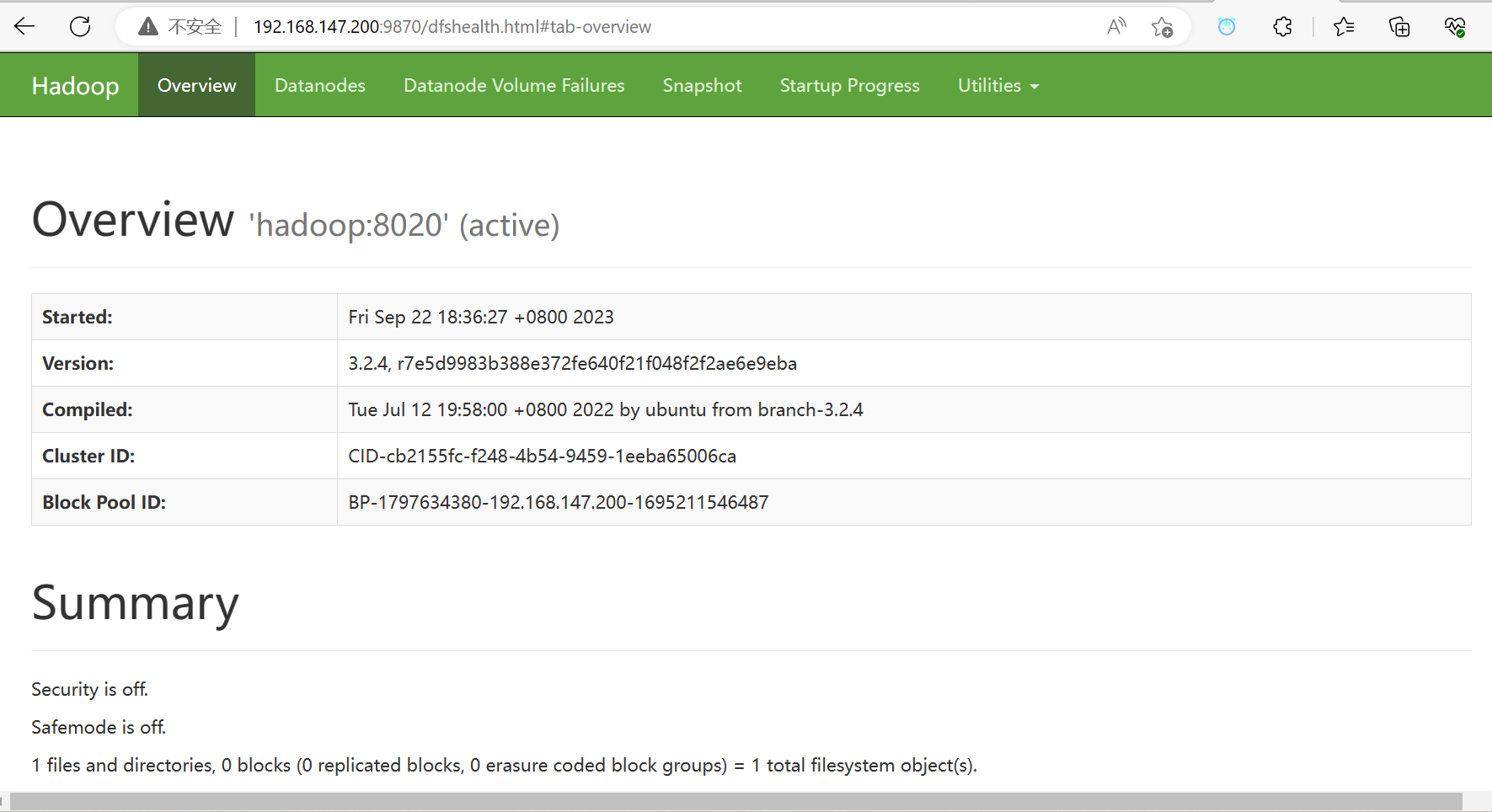Screen dimensions: 1492x812
Task: Click the 'Block Pool ID:' row label
Action: (x=104, y=502)
